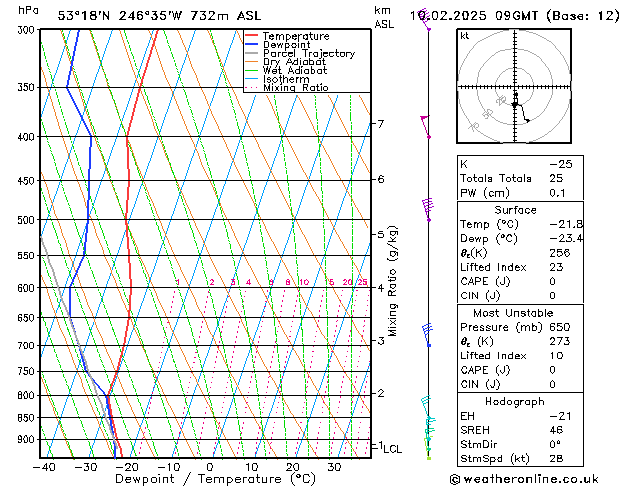Click the 'StmDir' row

click(520, 445)
